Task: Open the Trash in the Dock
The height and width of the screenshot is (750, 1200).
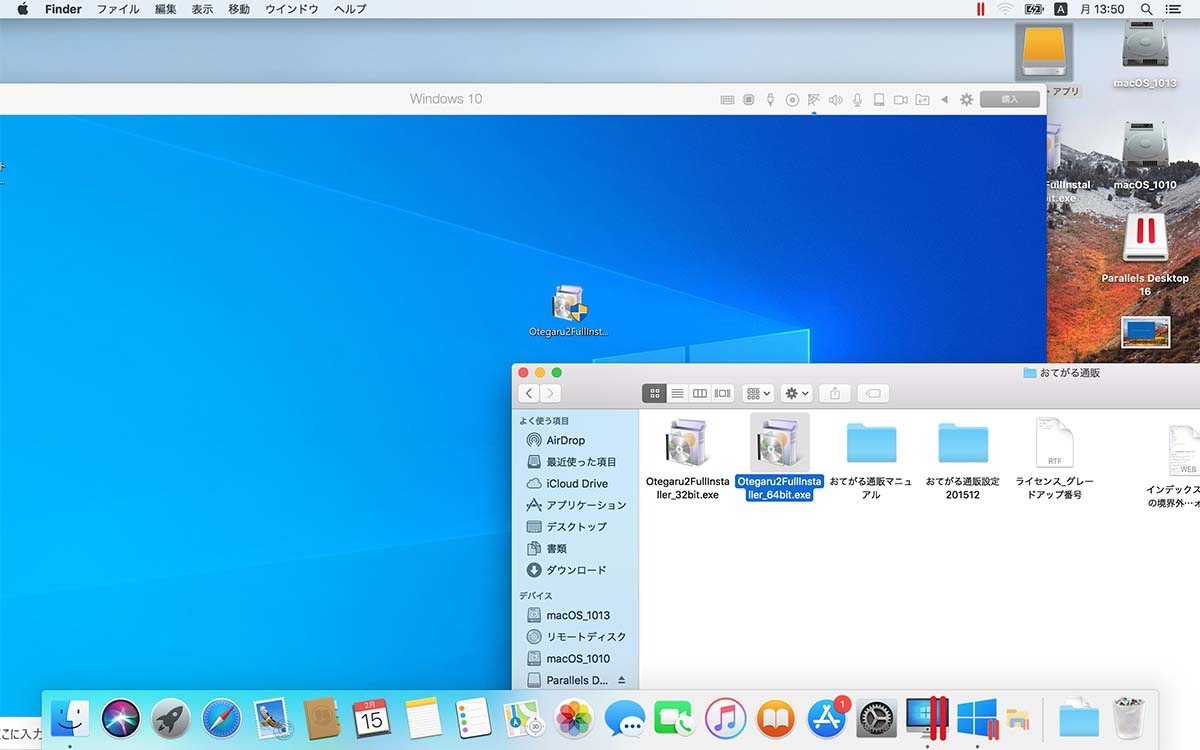Action: coord(1127,717)
